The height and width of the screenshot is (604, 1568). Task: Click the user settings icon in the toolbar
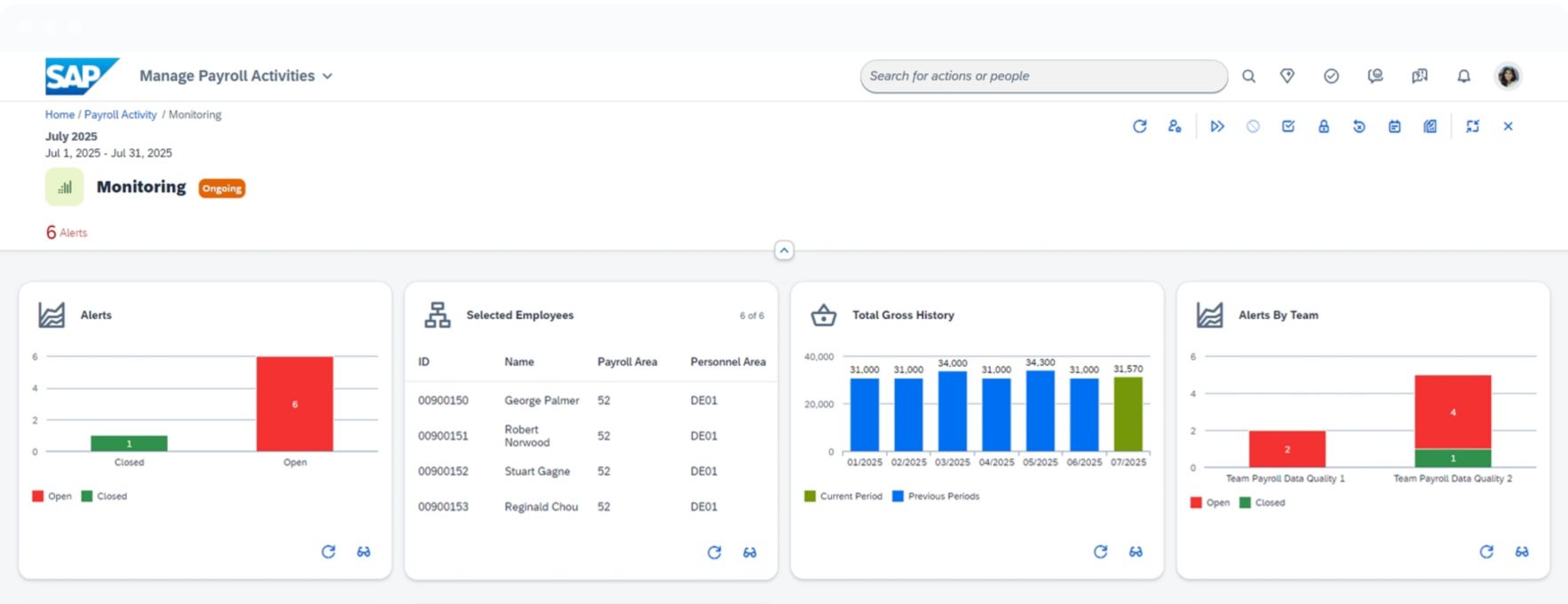(1175, 126)
